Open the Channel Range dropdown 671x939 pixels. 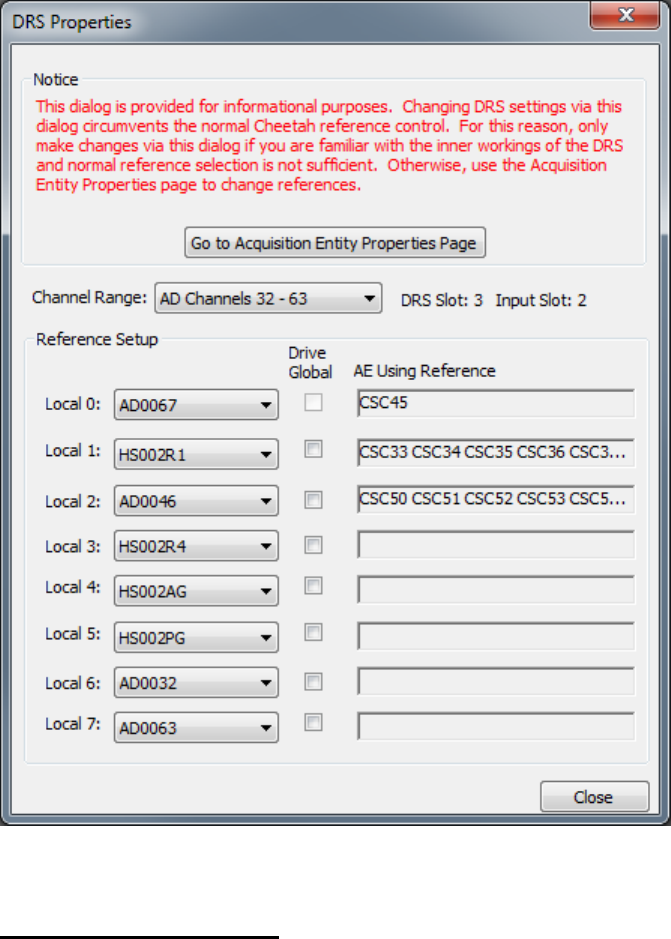268,298
